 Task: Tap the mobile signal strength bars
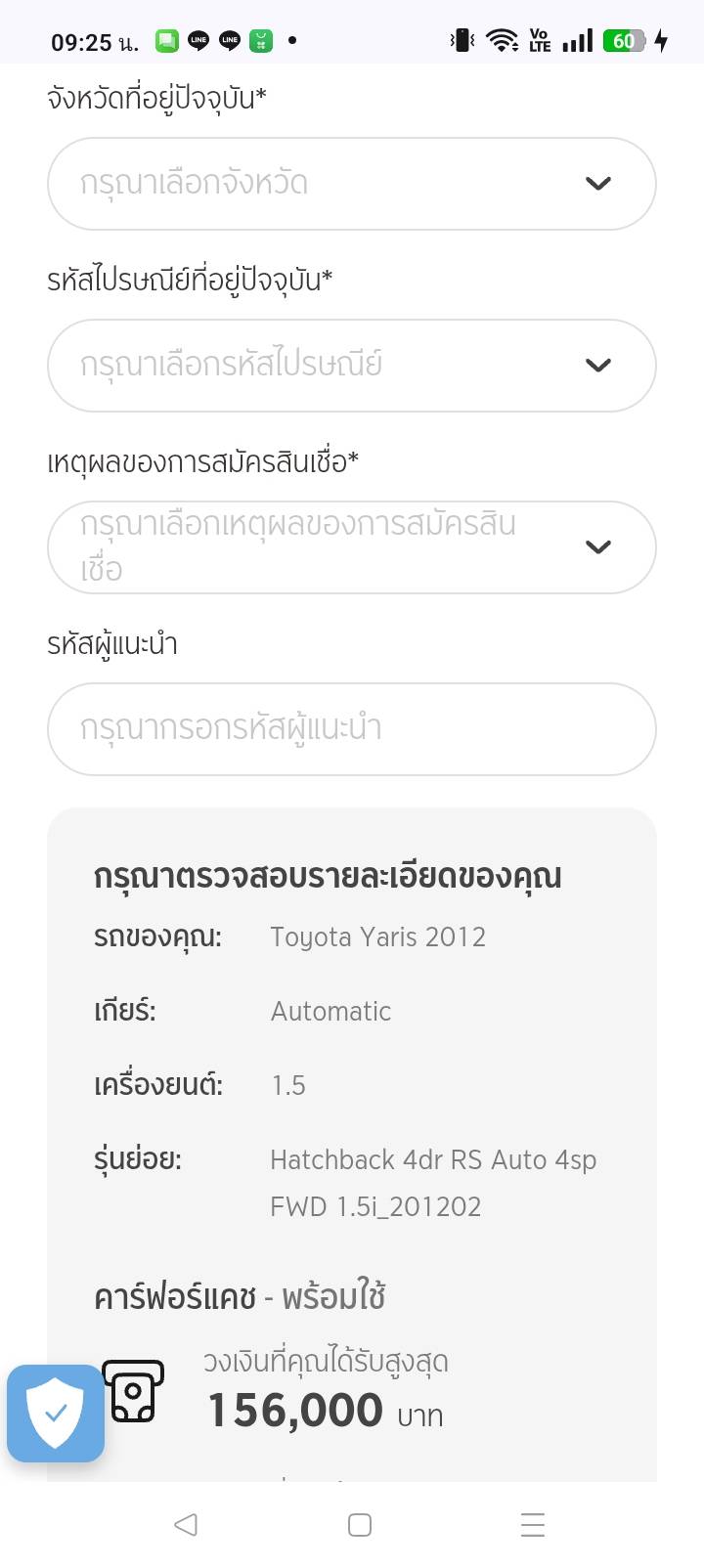pyautogui.click(x=578, y=41)
